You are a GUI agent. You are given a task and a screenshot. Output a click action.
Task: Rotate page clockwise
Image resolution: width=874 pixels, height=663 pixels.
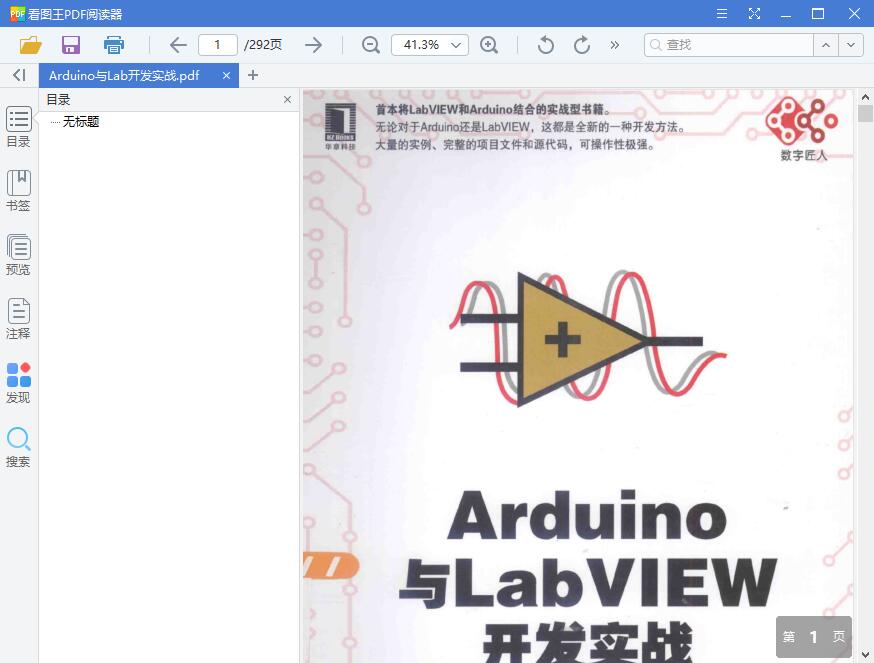click(x=582, y=45)
